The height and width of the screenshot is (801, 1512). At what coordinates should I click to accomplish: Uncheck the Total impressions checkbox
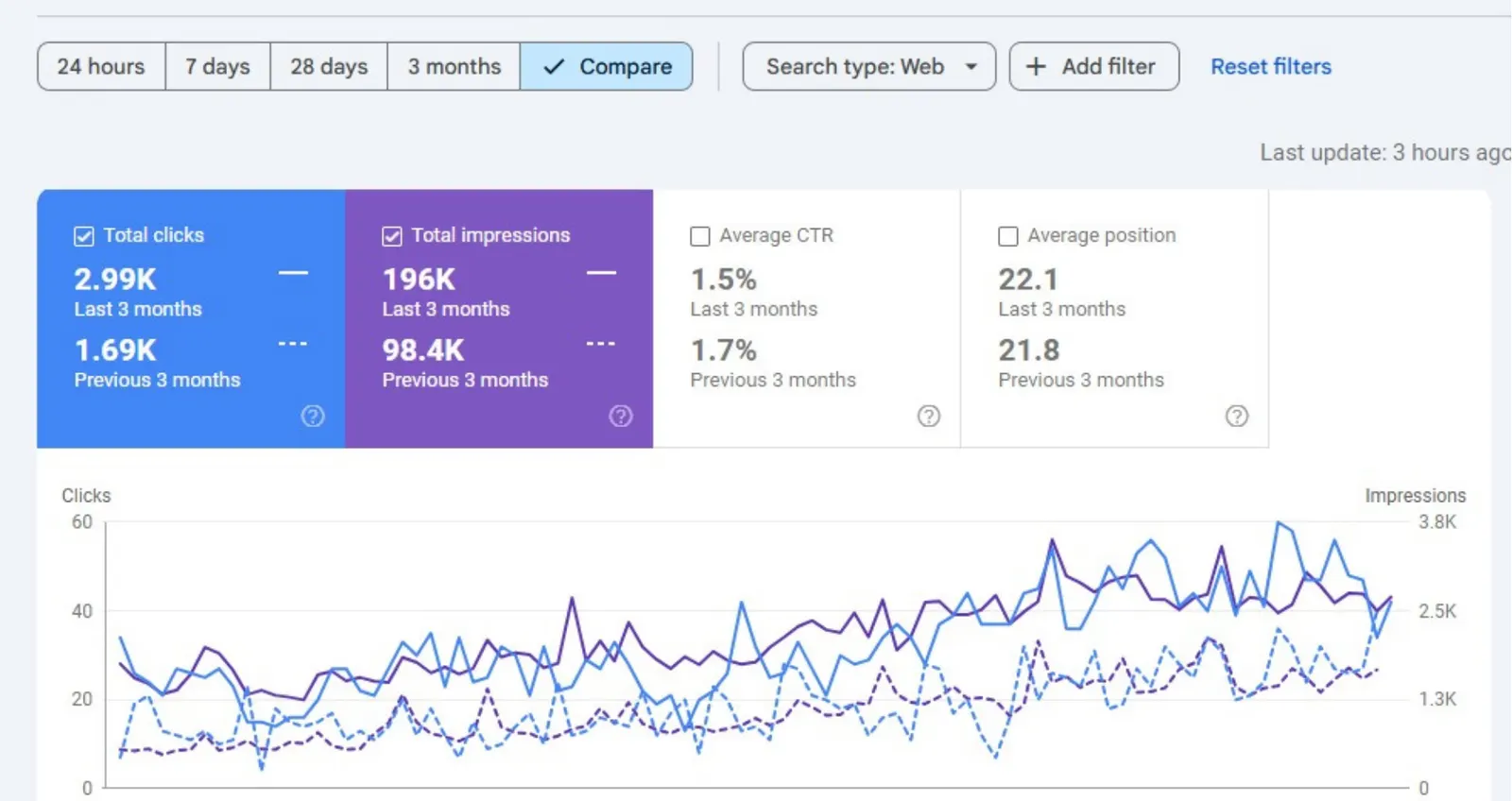click(x=392, y=236)
